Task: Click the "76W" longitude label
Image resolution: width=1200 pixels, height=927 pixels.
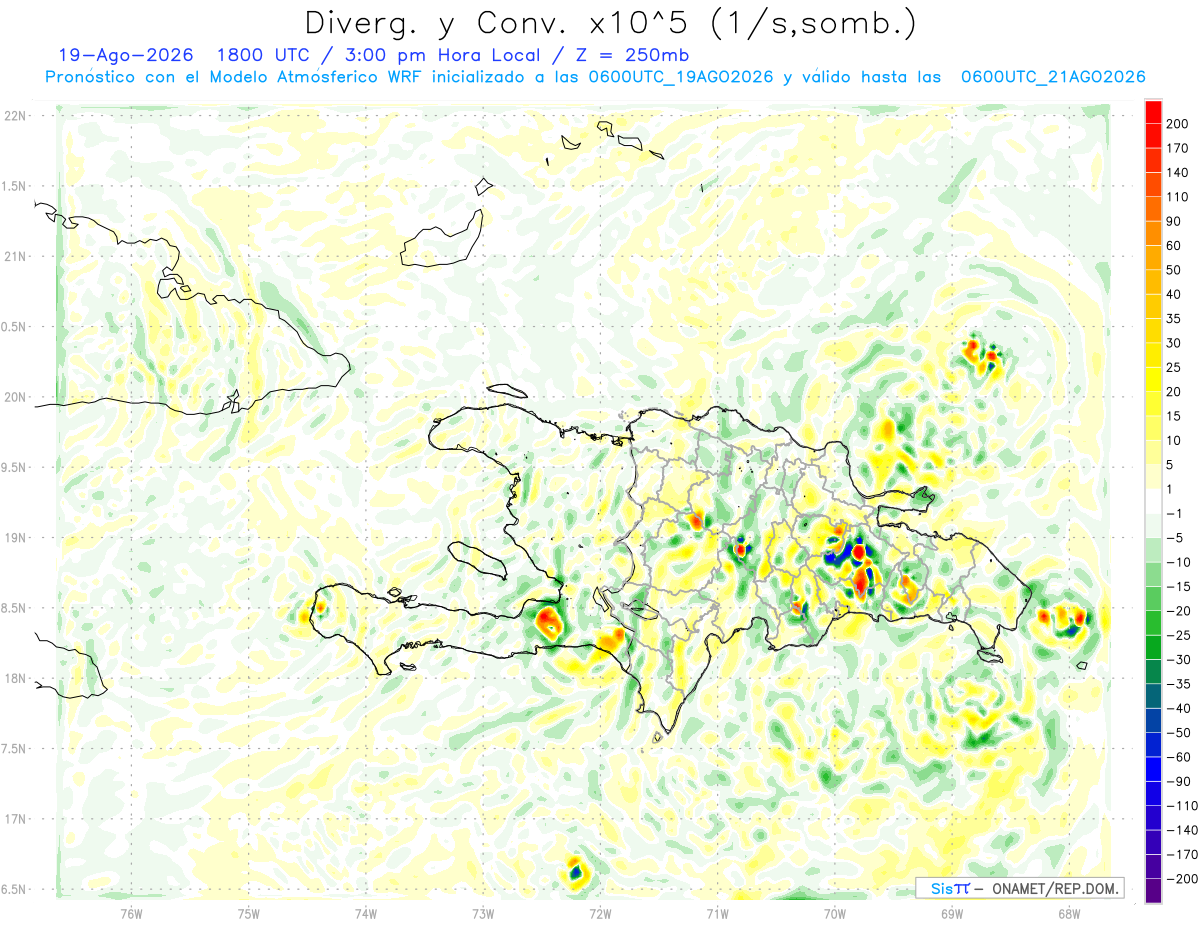Action: [x=131, y=912]
